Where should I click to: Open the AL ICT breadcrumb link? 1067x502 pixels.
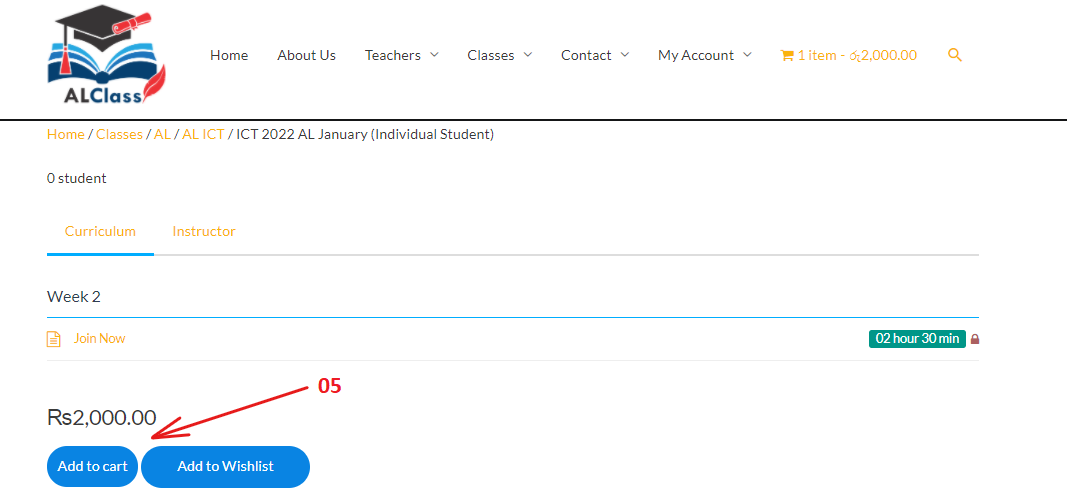tap(203, 134)
